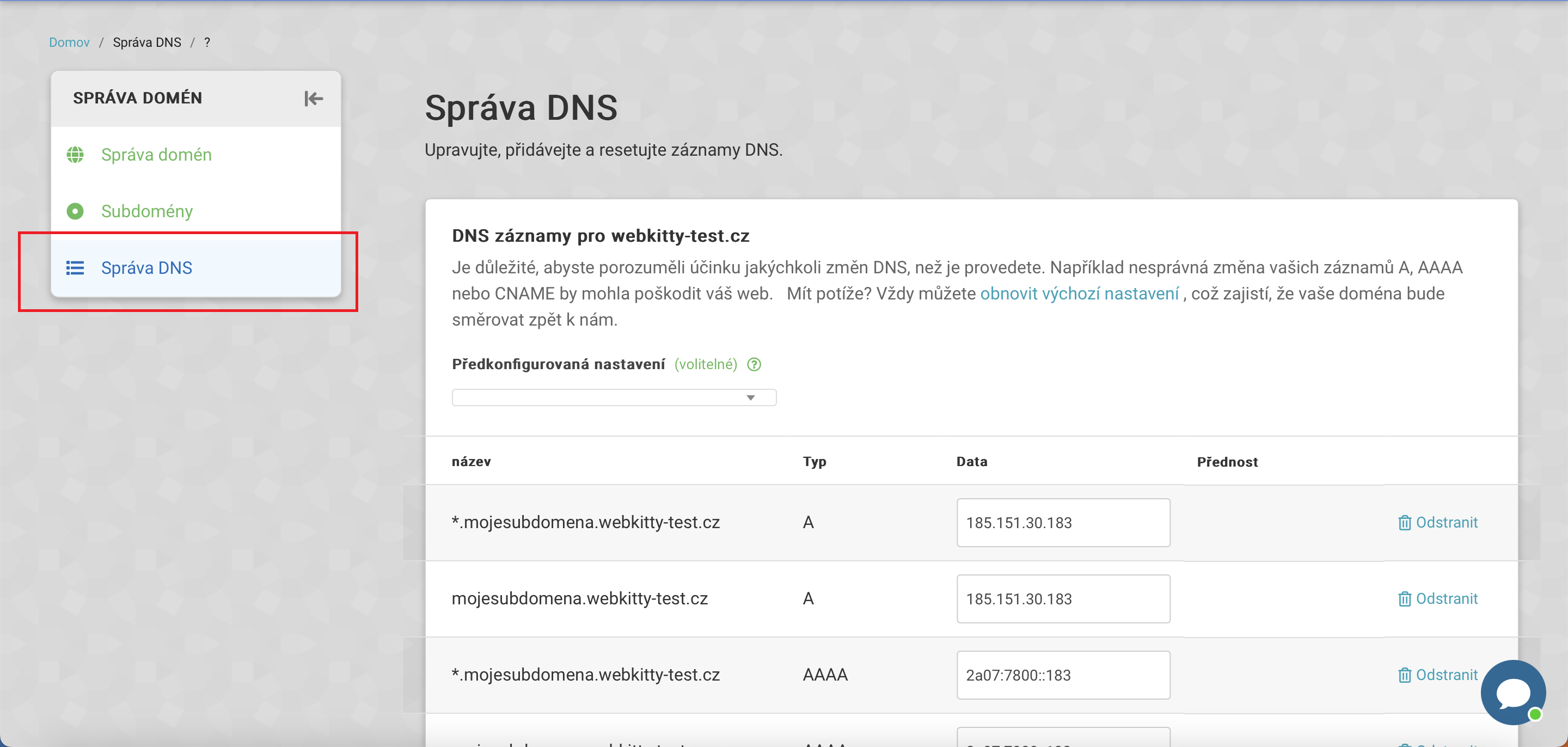Open Správa domén menu item
Image resolution: width=1568 pixels, height=747 pixels.
point(195,155)
